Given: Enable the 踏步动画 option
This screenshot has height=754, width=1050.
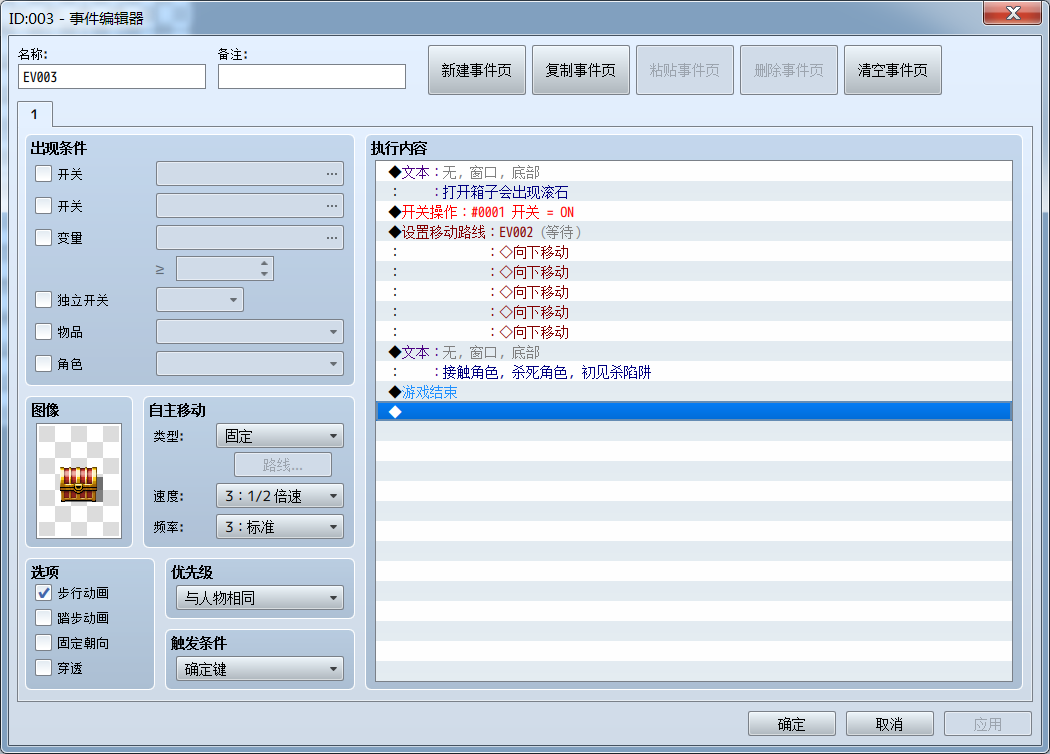Looking at the screenshot, I should [x=44, y=617].
